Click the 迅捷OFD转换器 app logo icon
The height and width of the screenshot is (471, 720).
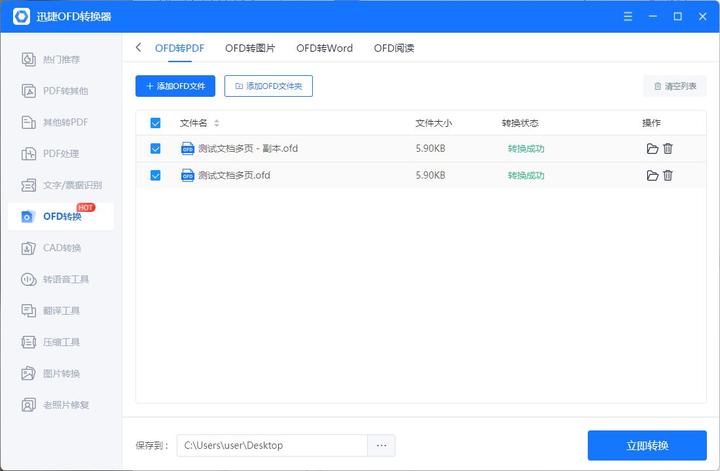(x=21, y=17)
